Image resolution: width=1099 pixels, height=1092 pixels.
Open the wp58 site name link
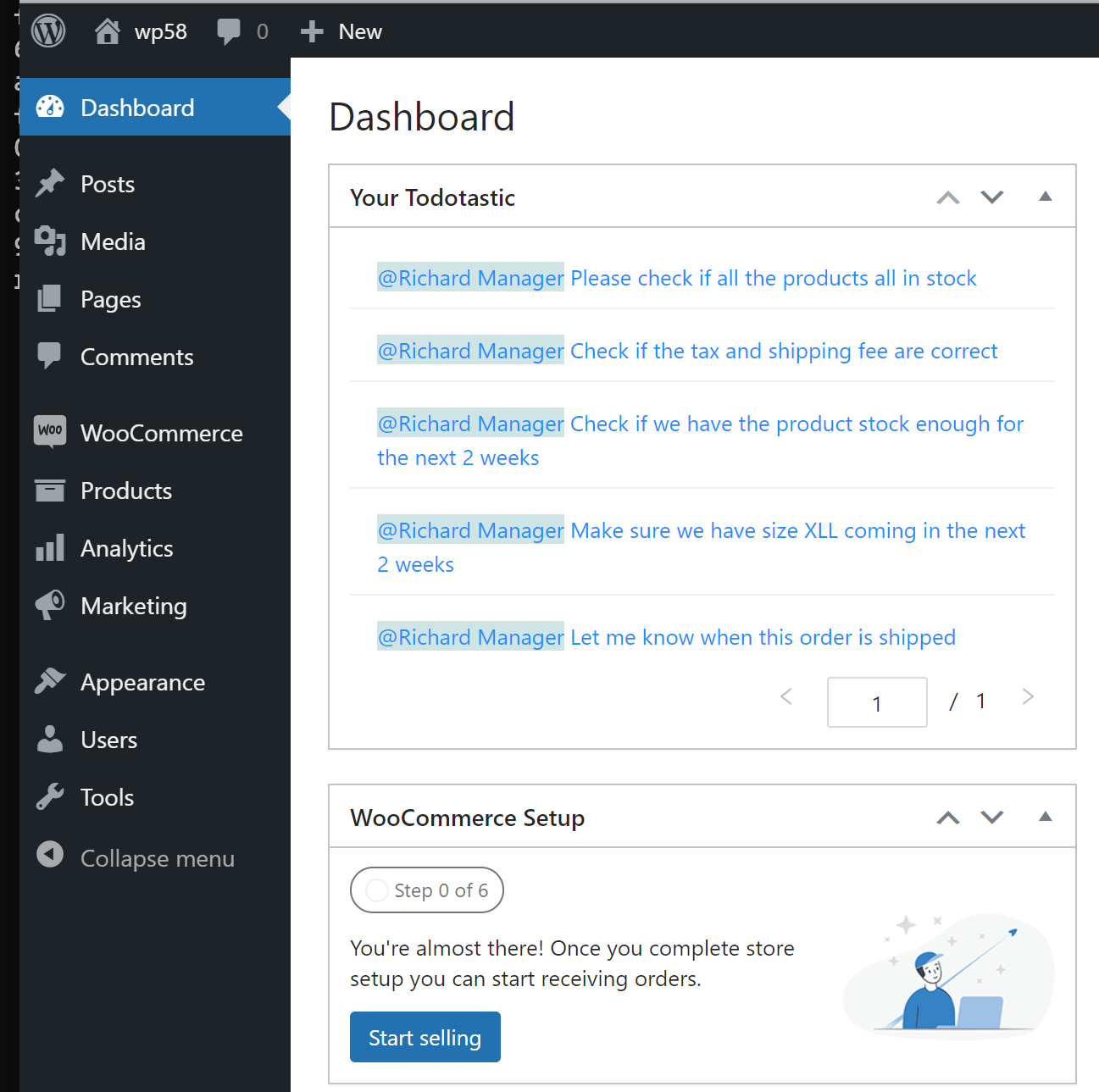tap(161, 31)
